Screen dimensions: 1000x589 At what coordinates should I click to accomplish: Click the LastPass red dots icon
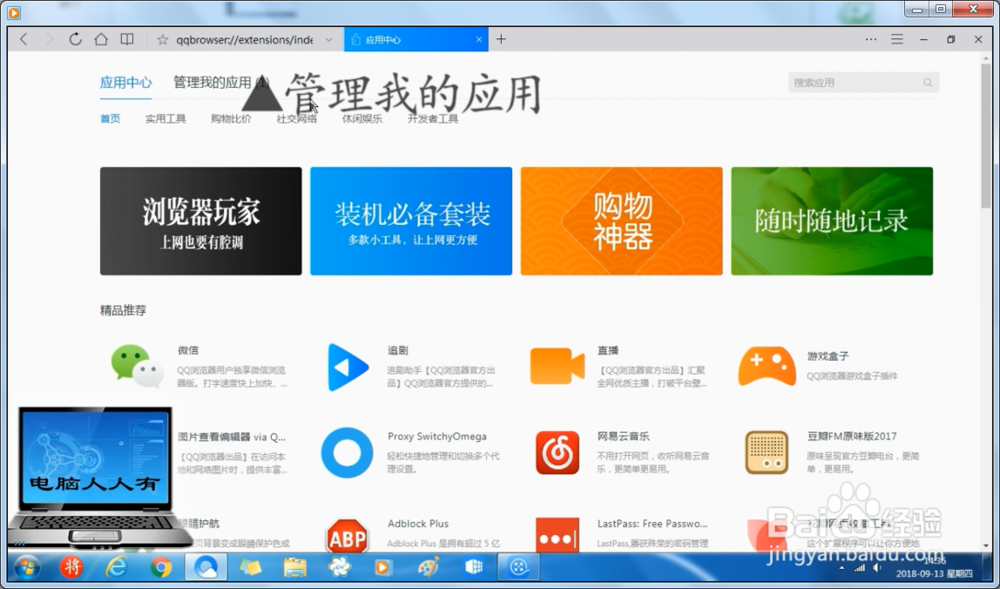coord(557,535)
